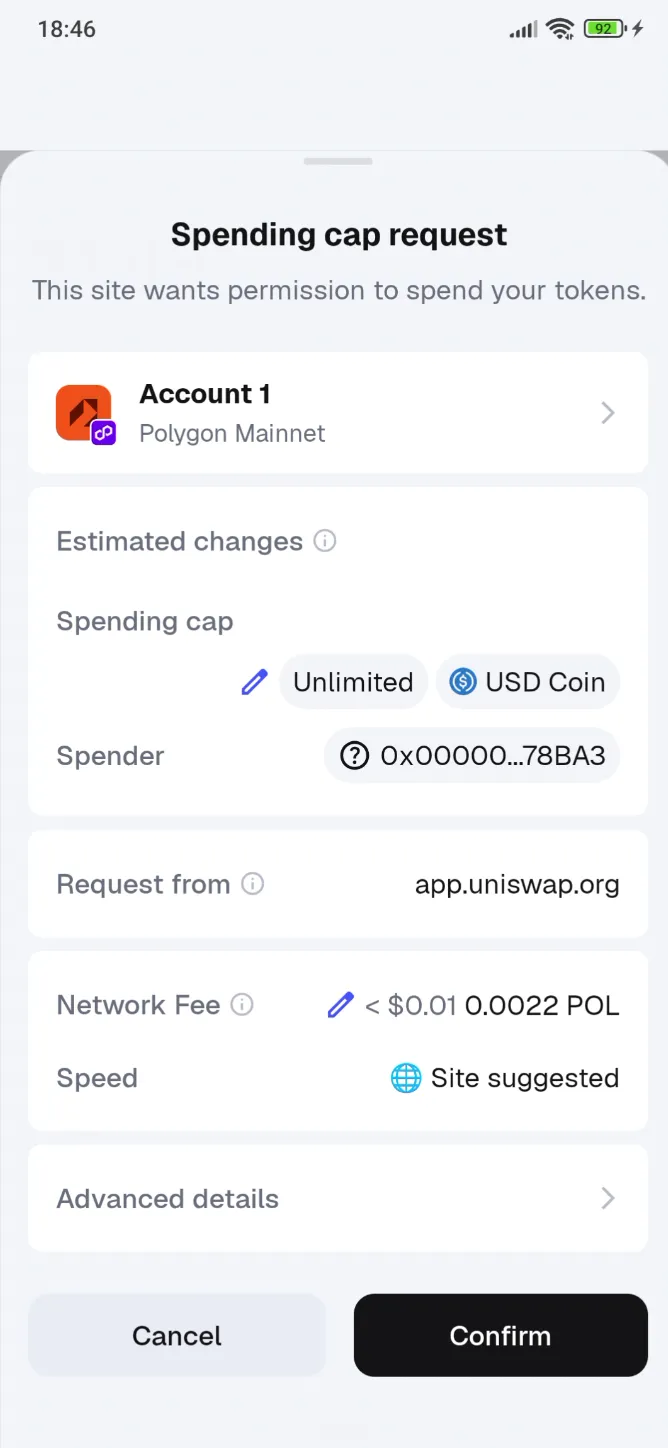Click the pencil icon to edit network fee
The width and height of the screenshot is (668, 1448).
pos(340,1004)
